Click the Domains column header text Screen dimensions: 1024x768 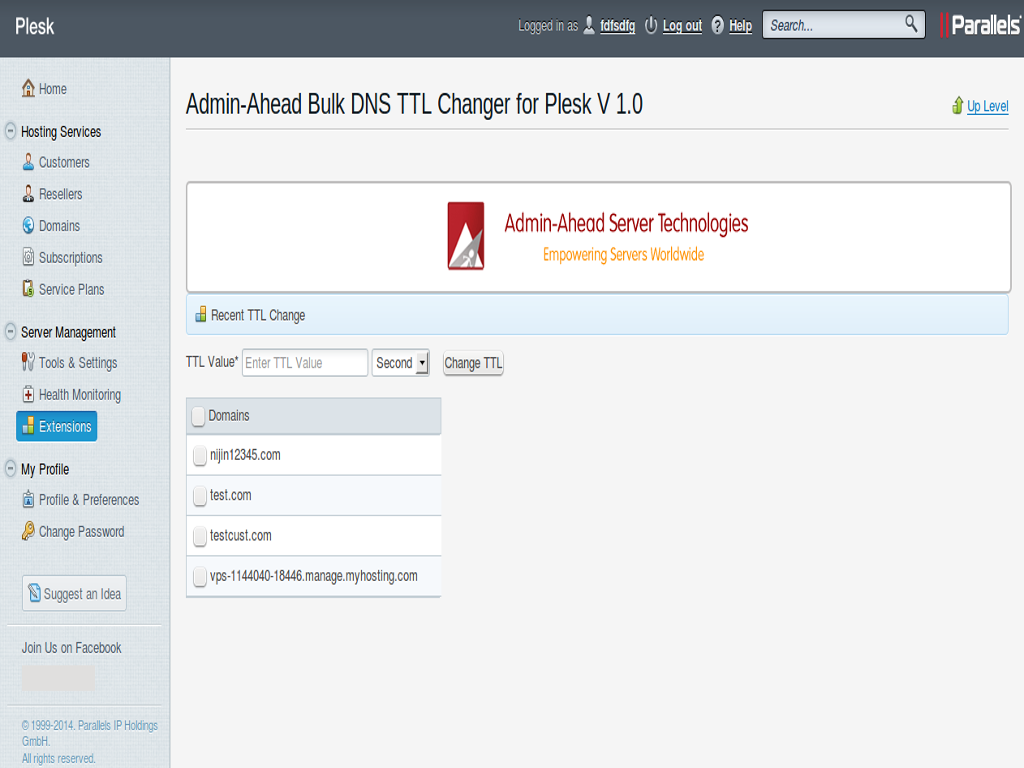(229, 415)
